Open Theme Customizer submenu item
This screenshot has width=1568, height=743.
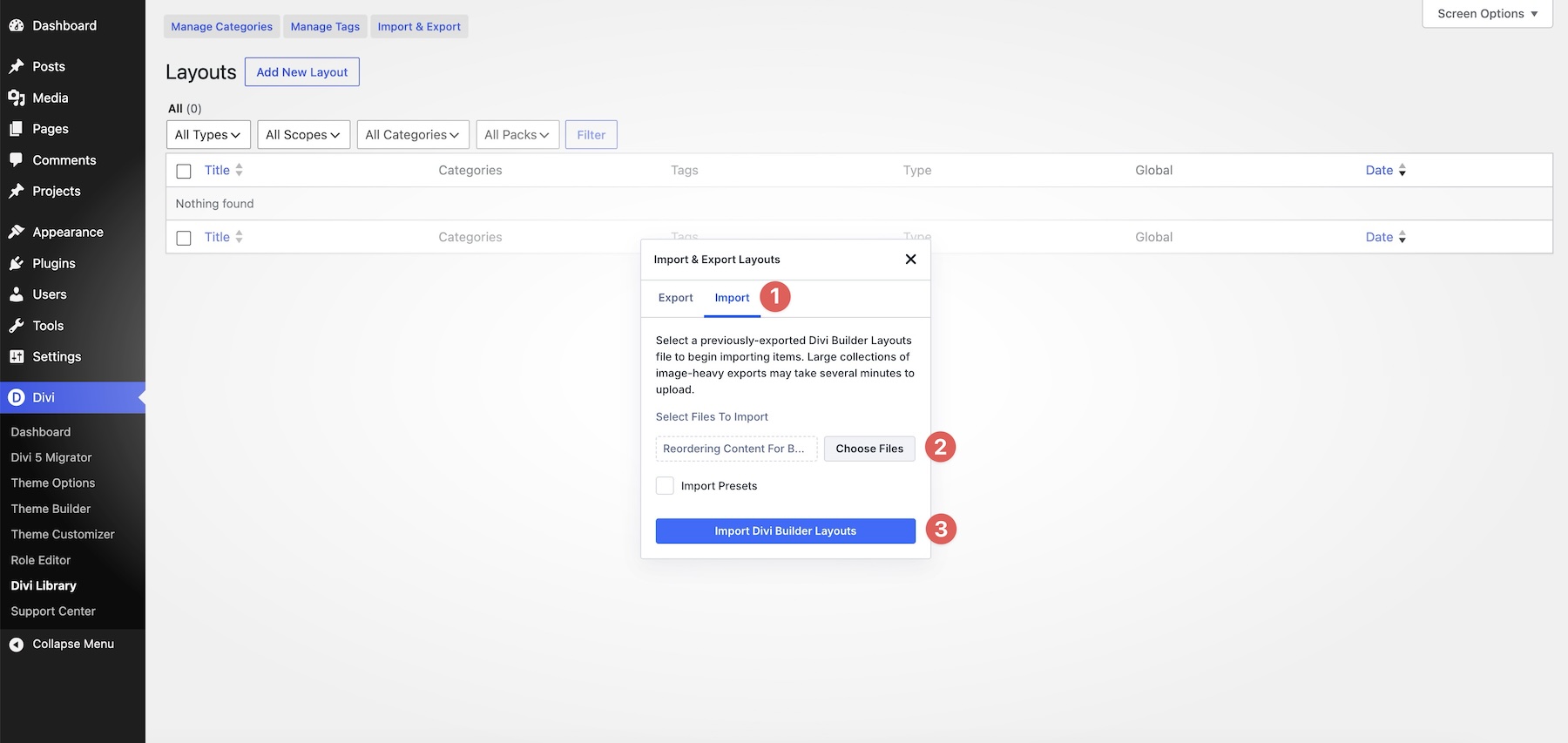point(63,534)
